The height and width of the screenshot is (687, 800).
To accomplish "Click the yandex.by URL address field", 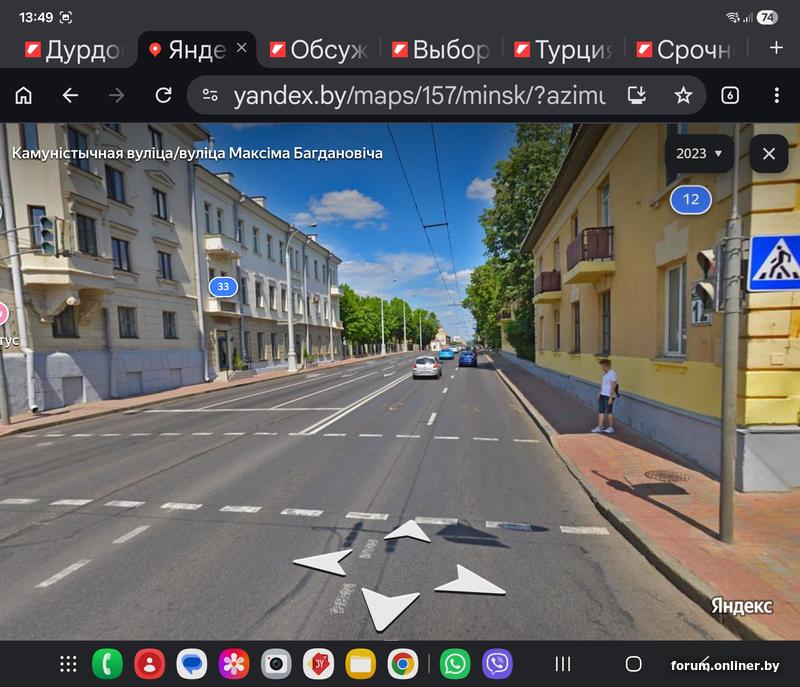I will point(419,95).
